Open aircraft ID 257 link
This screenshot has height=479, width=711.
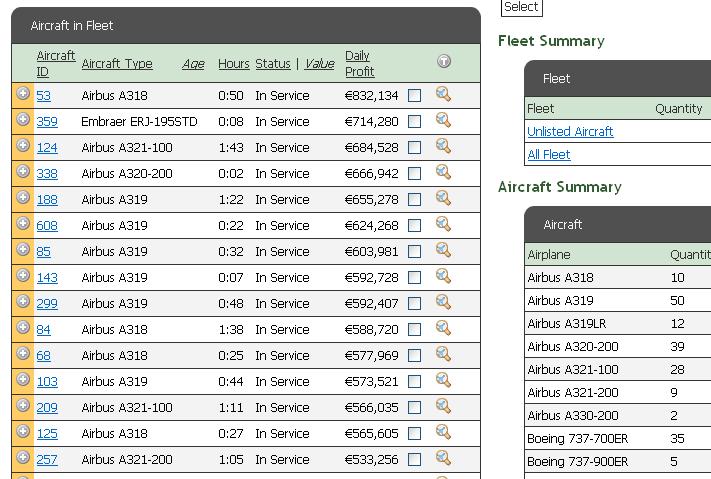[47, 460]
